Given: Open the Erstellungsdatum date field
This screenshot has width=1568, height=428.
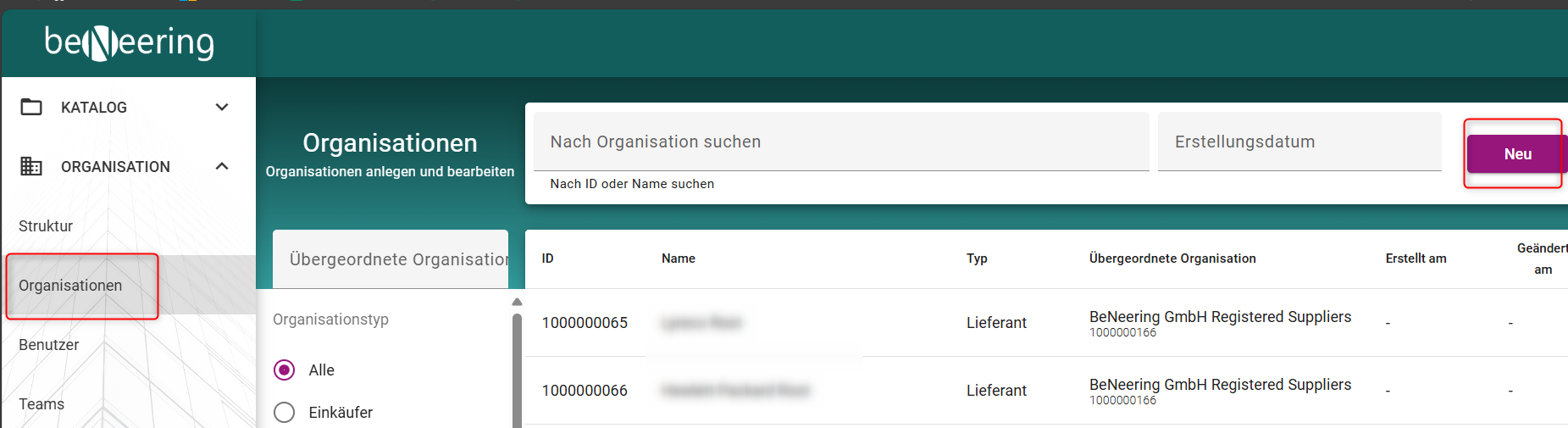Looking at the screenshot, I should [1298, 142].
